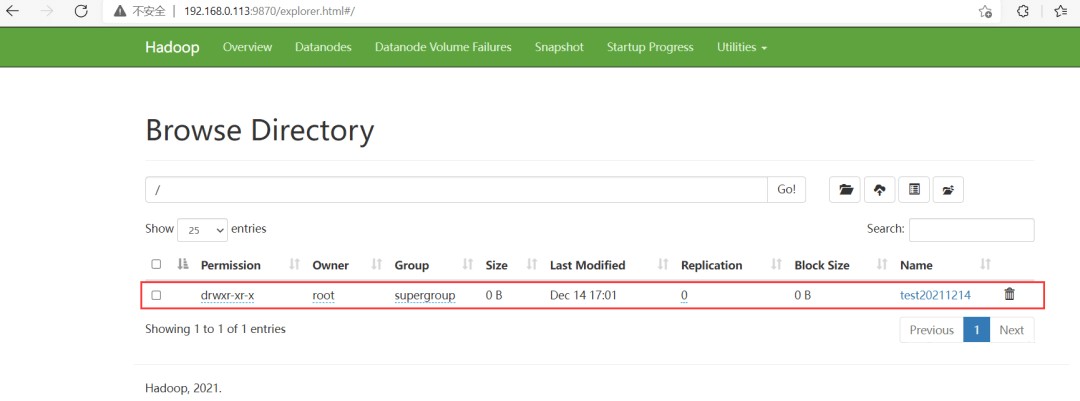Click into the Search input field

click(x=971, y=229)
